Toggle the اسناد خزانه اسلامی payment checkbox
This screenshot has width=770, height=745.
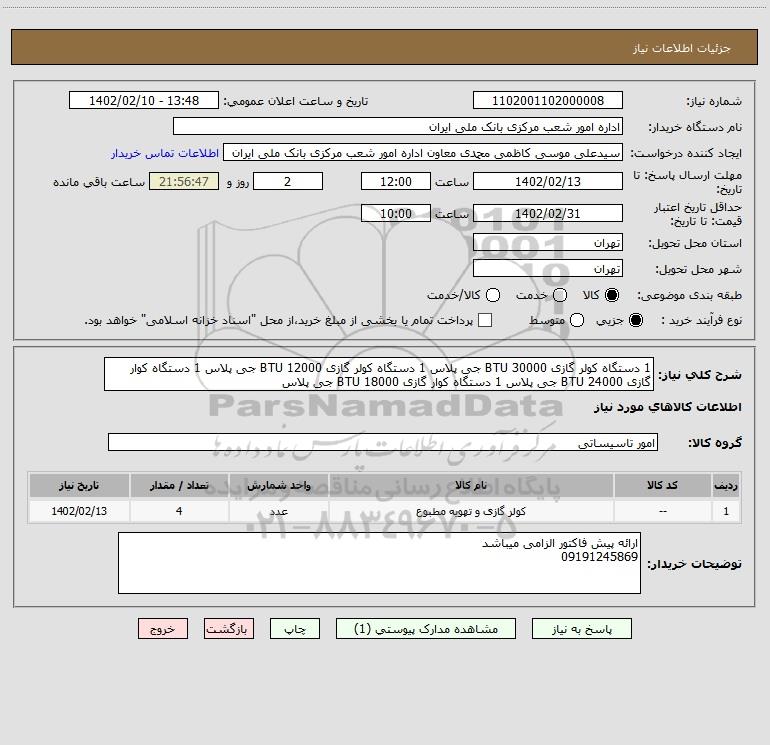(x=485, y=320)
